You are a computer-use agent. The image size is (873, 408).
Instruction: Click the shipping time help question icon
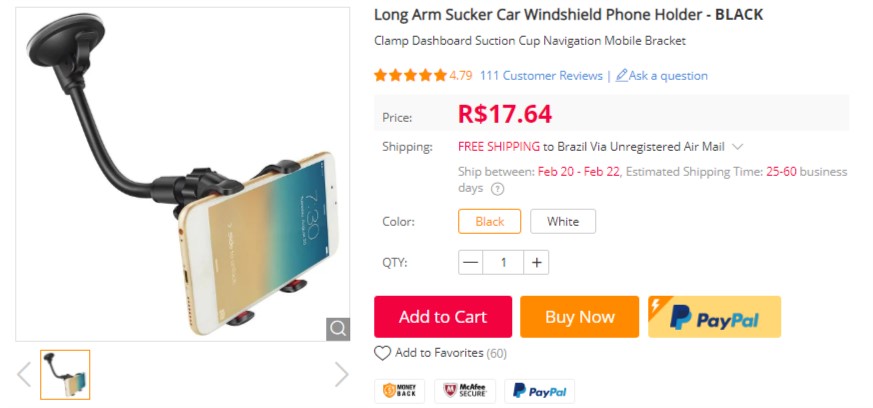click(x=497, y=189)
